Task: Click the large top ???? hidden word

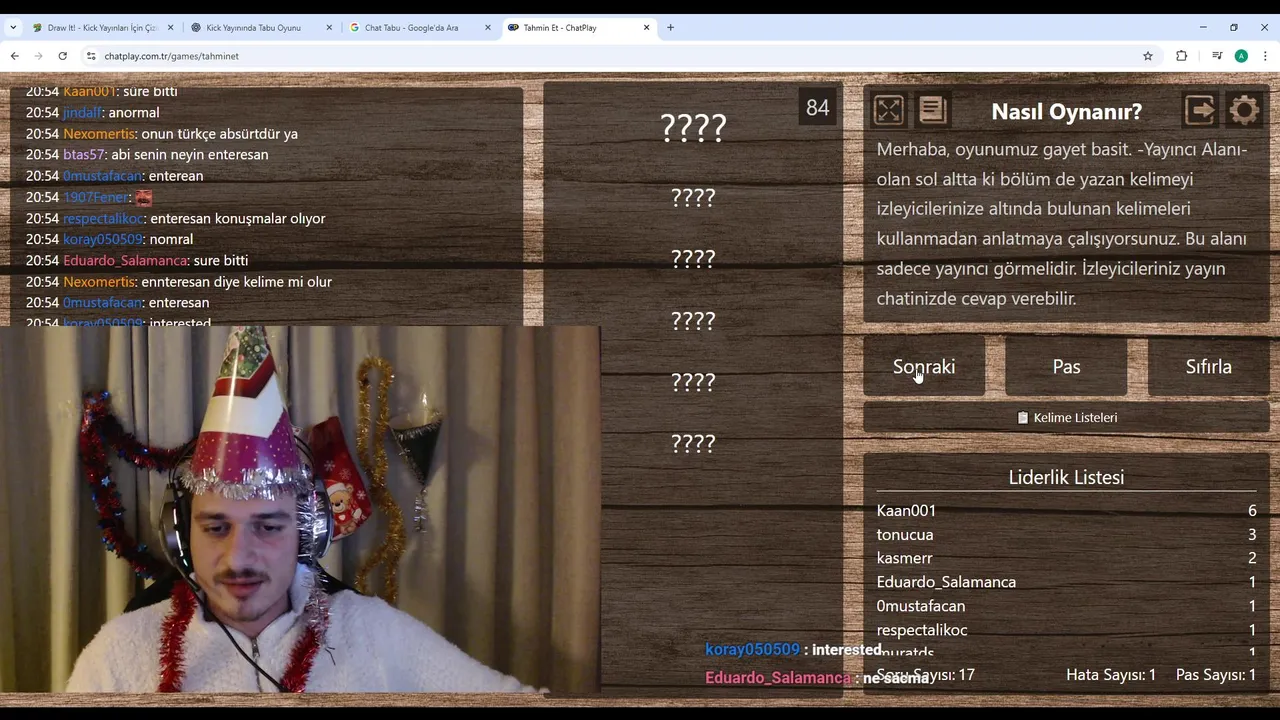Action: coord(693,127)
